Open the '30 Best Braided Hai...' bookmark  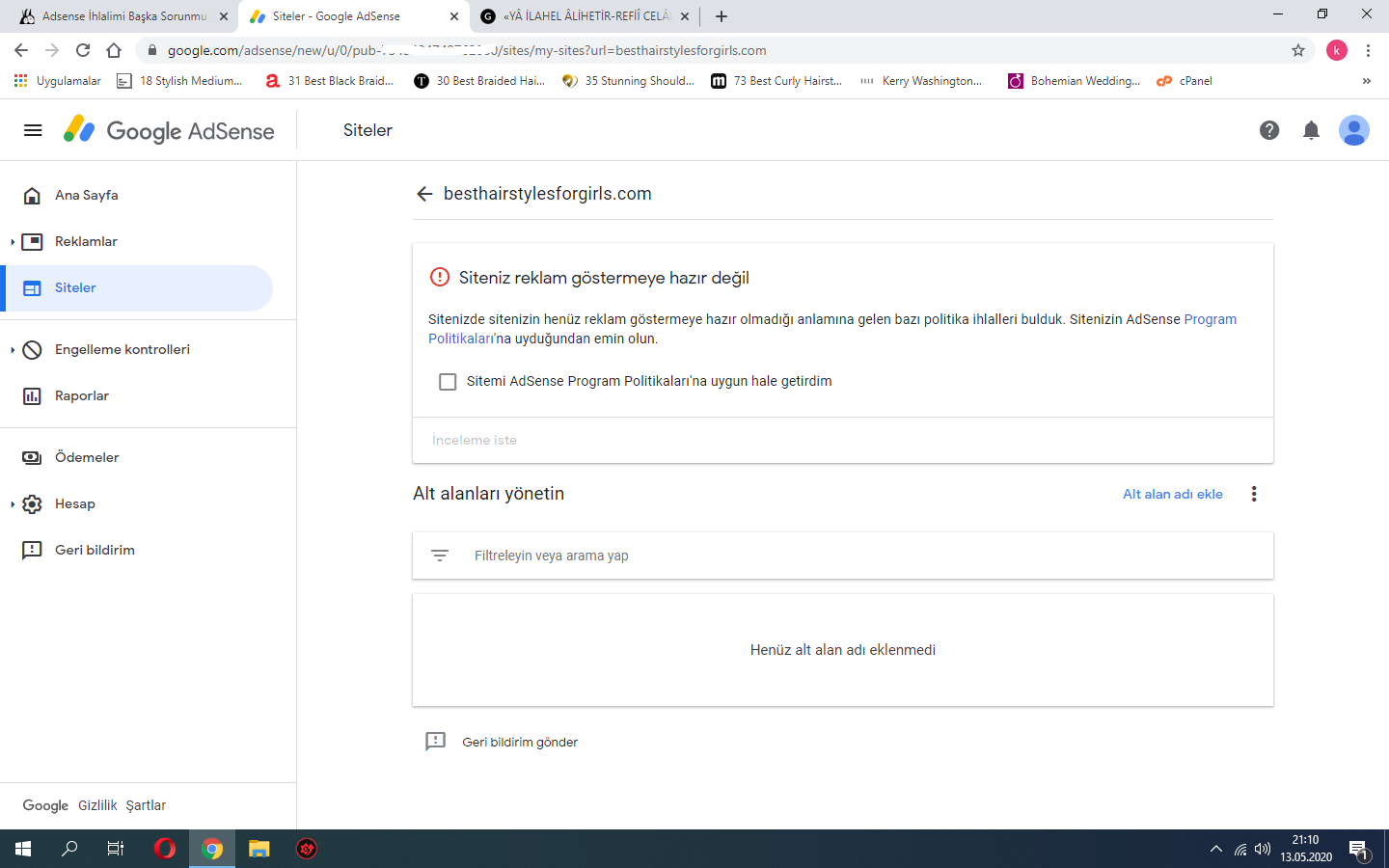click(x=479, y=81)
